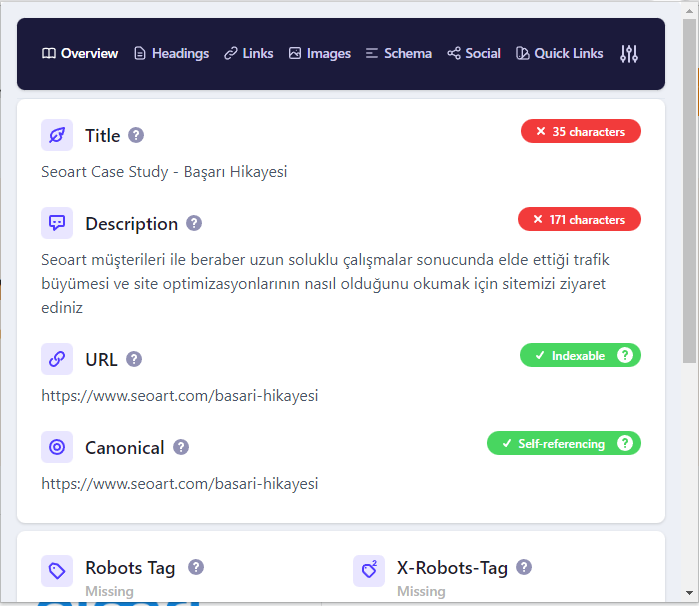Click the red 35 characters badge
The image size is (699, 606).
coord(580,131)
